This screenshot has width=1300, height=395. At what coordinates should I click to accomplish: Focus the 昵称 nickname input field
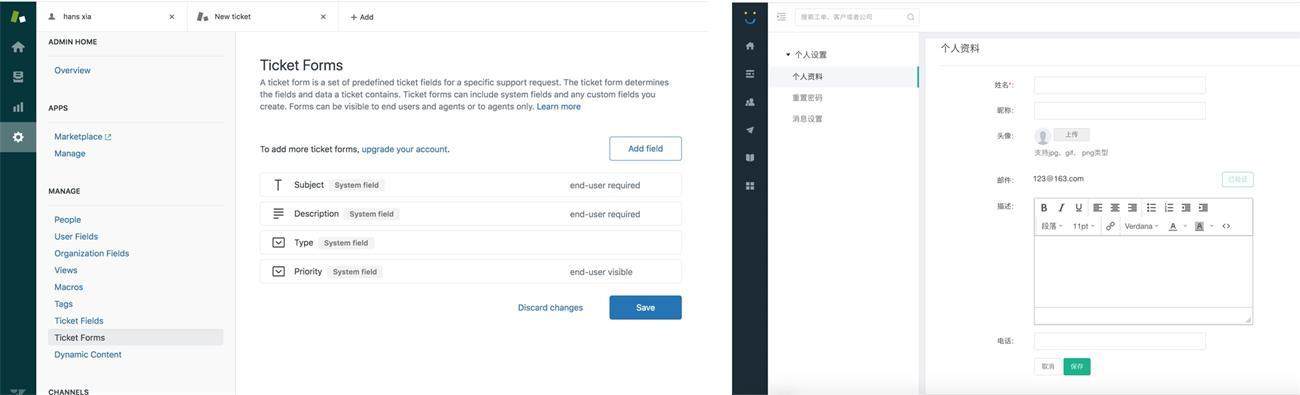click(1120, 110)
